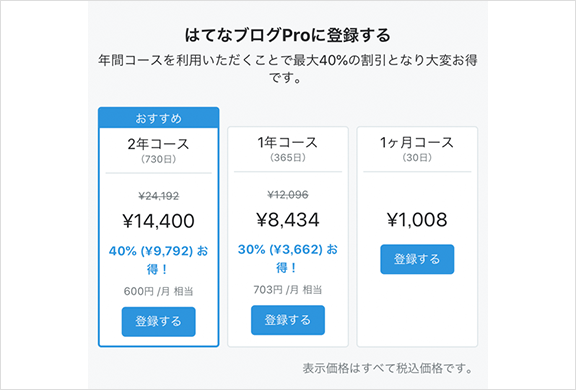Image resolution: width=576 pixels, height=390 pixels.
Task: Click the ¥8,434 price
Action: tap(288, 220)
